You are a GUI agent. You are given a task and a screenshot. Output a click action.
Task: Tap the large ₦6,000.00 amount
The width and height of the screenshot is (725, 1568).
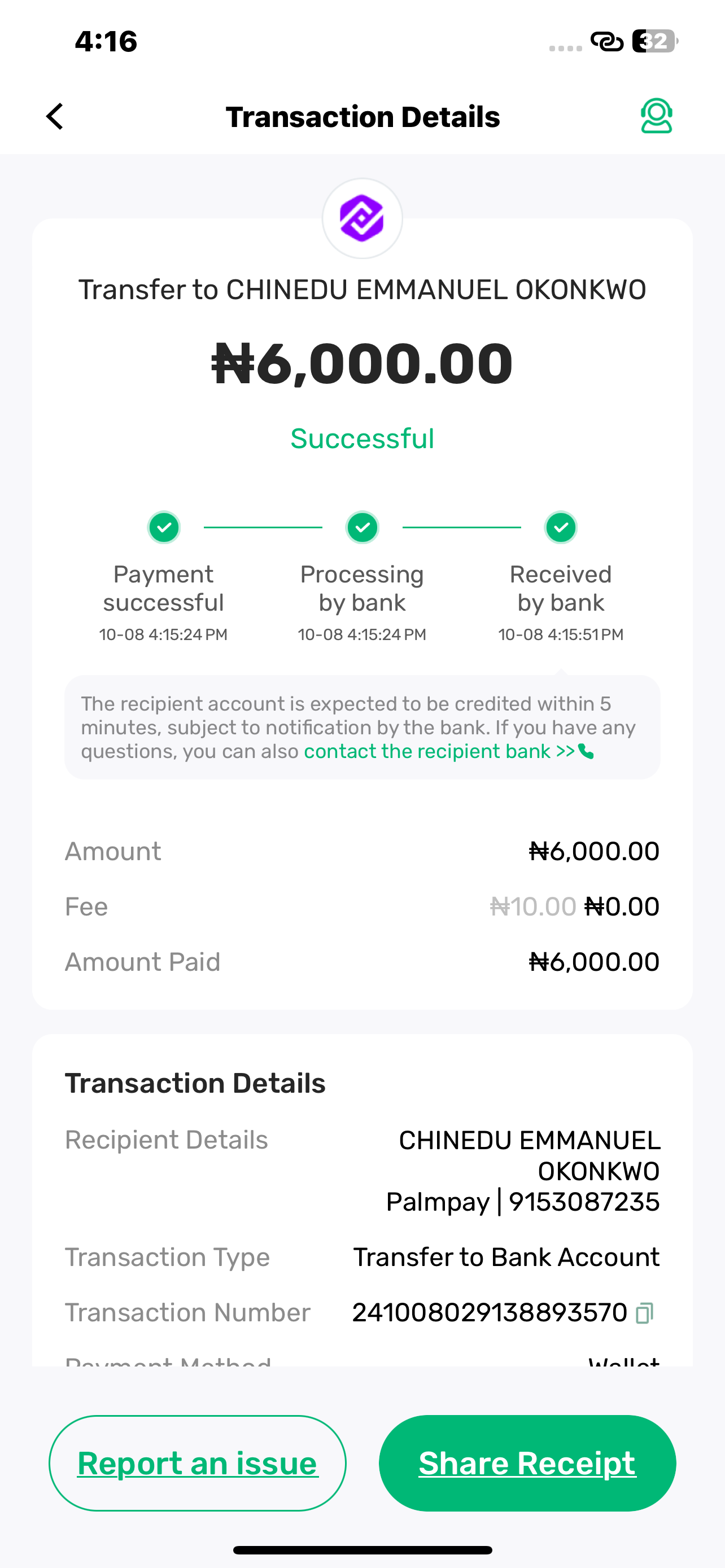click(362, 363)
